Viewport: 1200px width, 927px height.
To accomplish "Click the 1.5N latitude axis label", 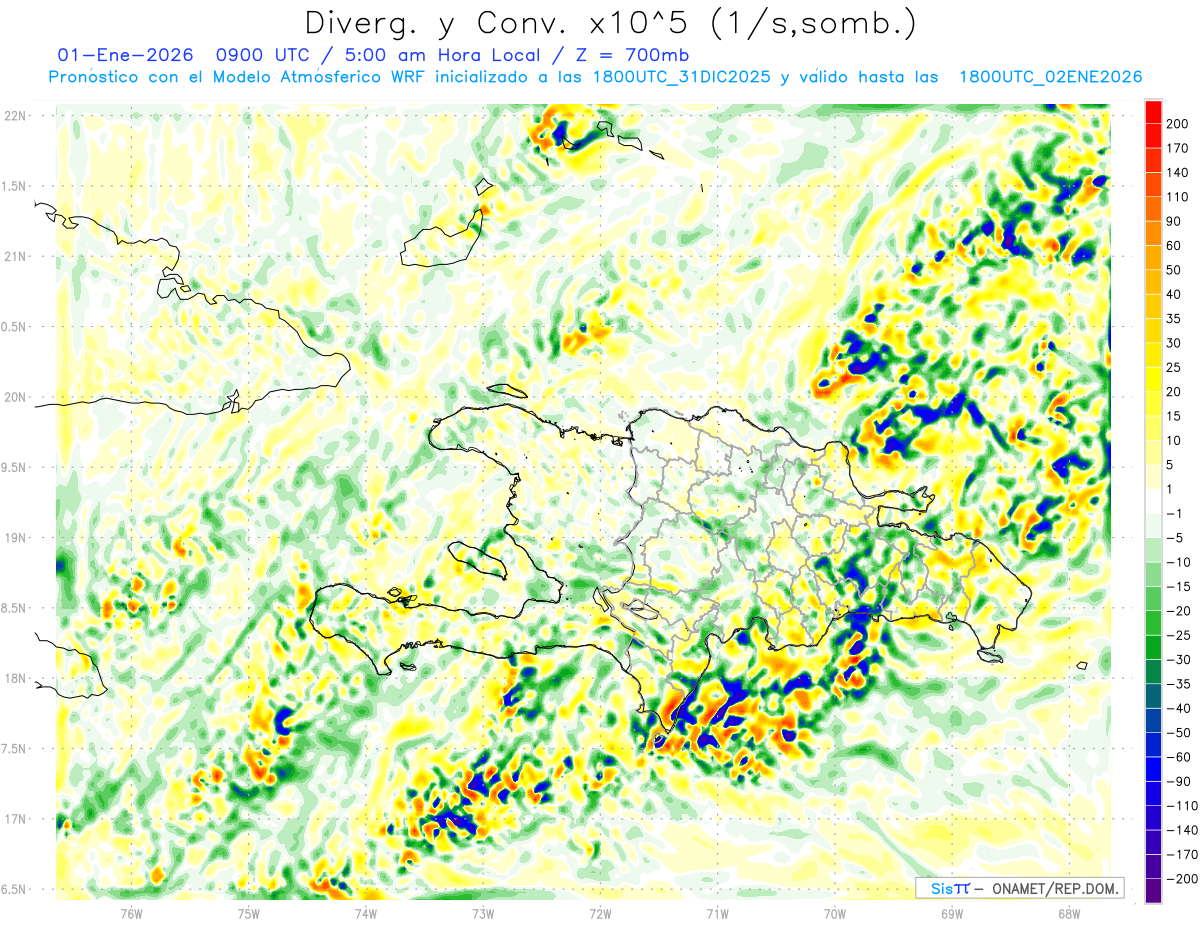I will click(x=15, y=186).
